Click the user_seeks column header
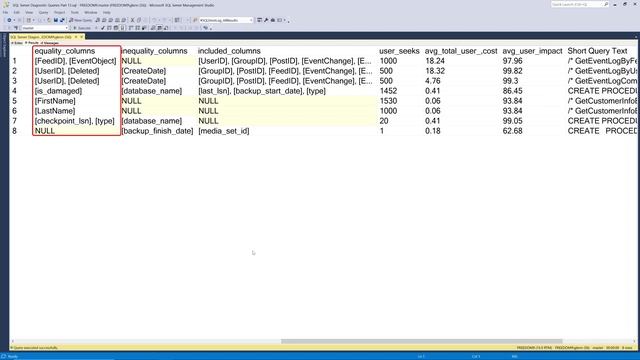Viewport: 640px width, 360px height. point(399,51)
